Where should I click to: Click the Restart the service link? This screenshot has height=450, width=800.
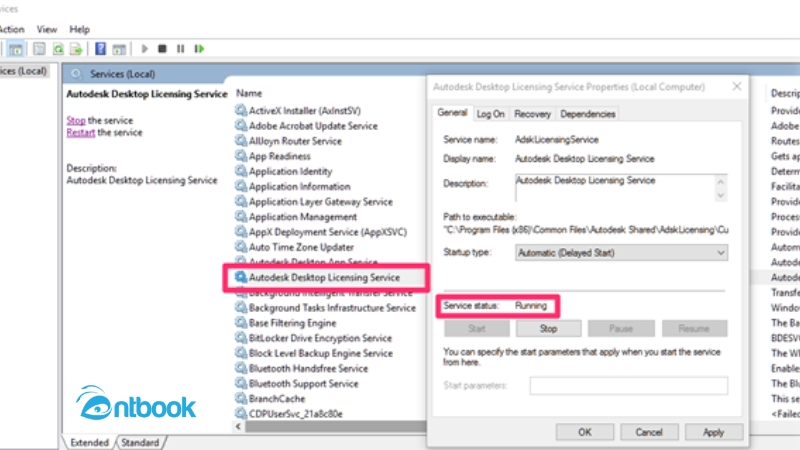pos(81,133)
